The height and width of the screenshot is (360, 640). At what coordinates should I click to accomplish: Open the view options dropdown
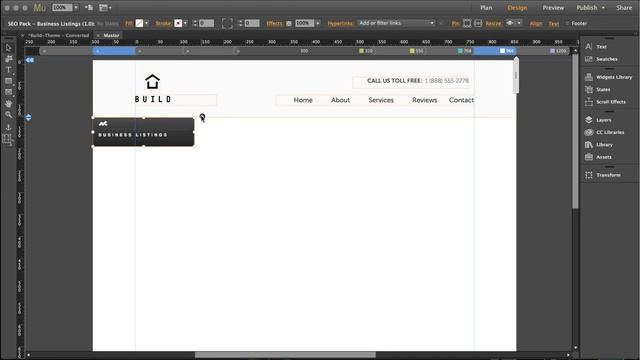click(x=105, y=7)
